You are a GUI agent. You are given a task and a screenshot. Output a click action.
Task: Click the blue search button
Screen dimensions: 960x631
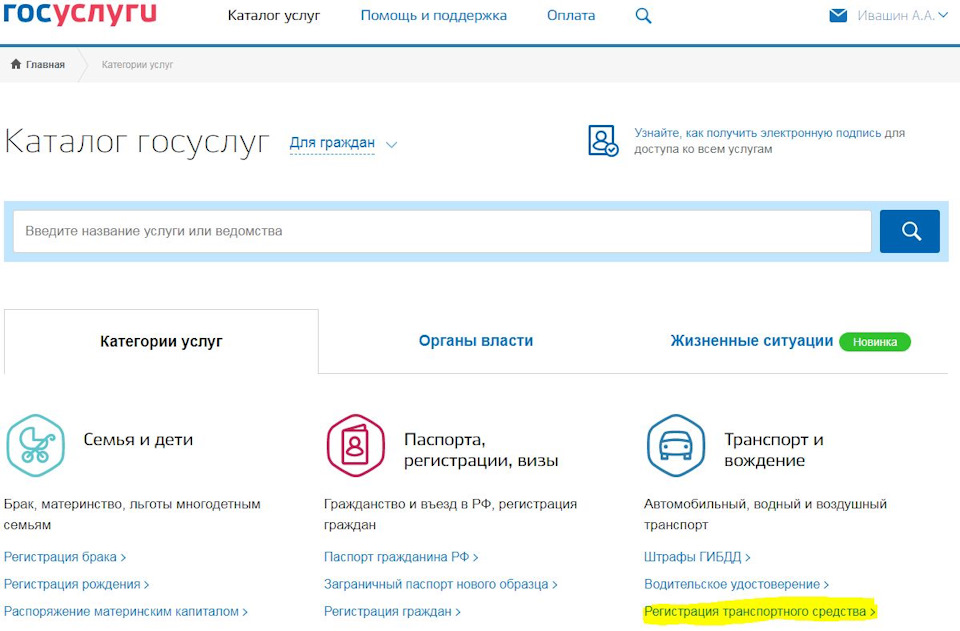[910, 231]
